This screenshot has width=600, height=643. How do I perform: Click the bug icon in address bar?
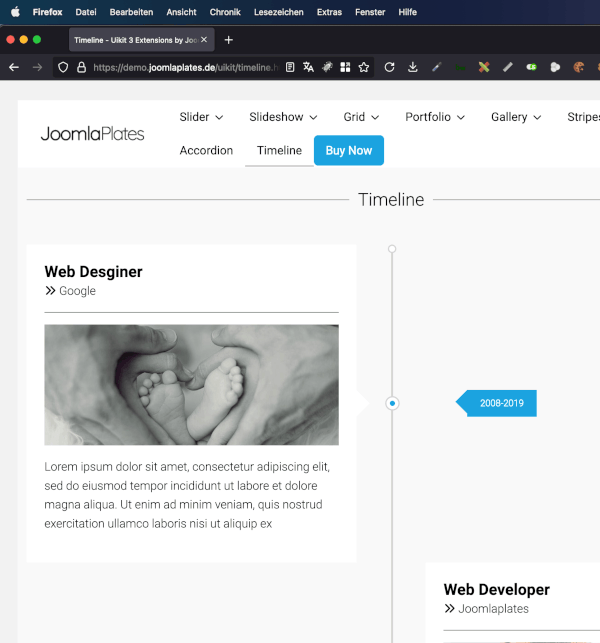click(327, 67)
